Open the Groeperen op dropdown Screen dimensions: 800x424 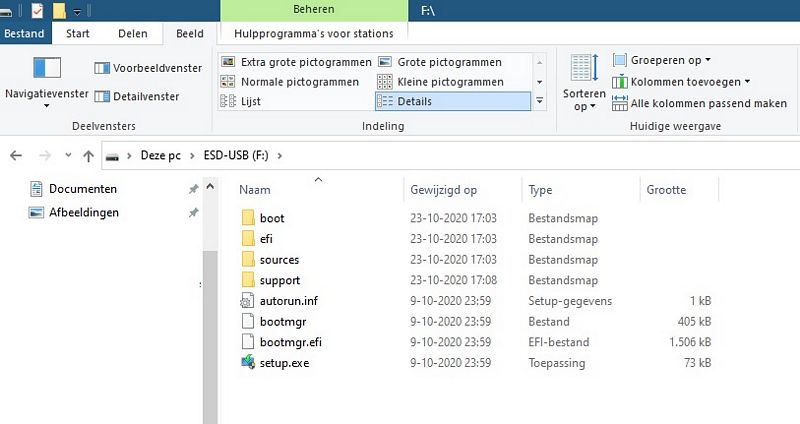point(662,60)
